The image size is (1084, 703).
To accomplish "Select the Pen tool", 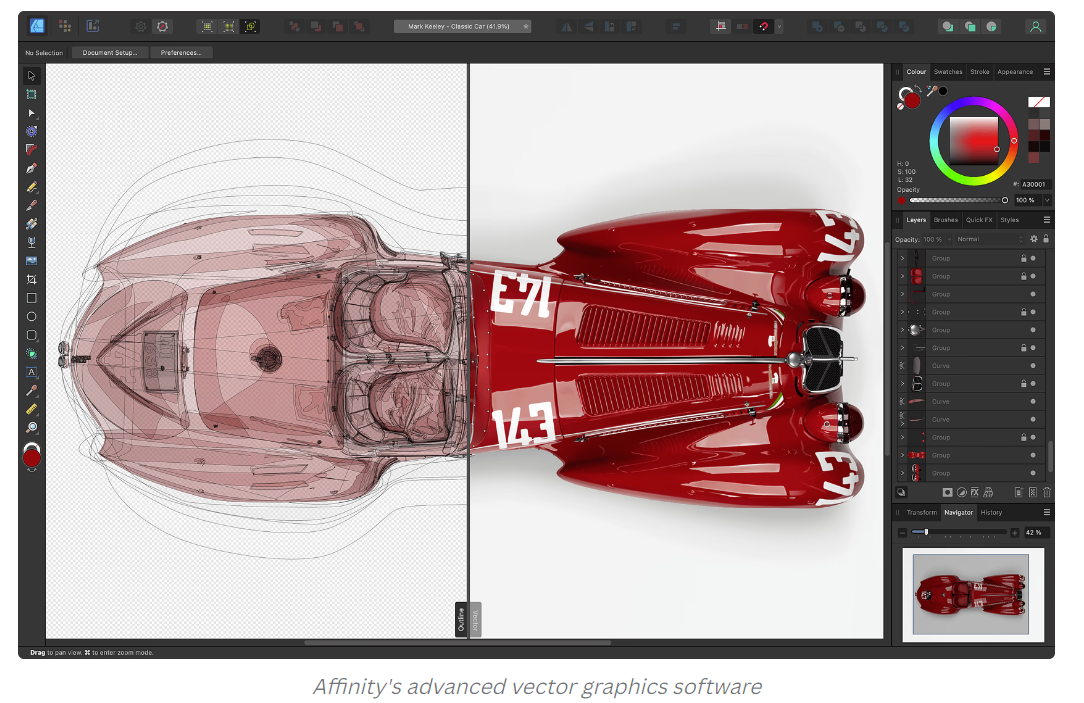I will 32,168.
